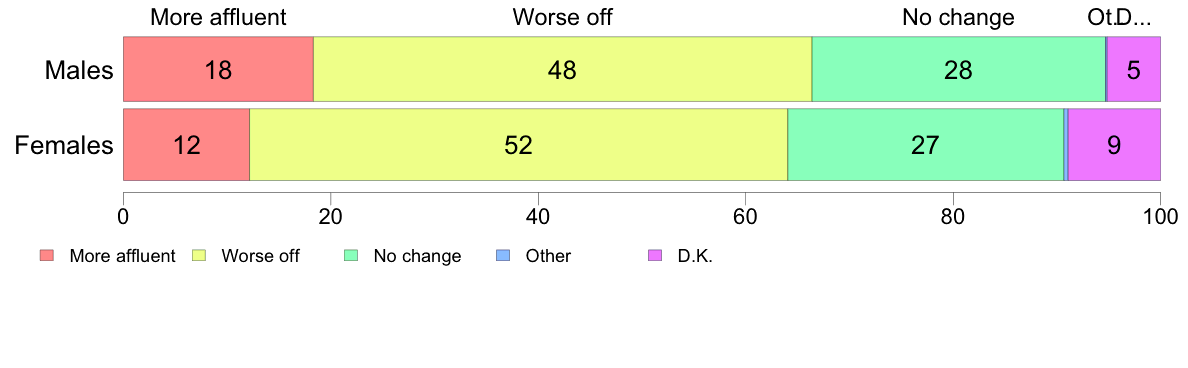Select the Females No change segment showing 27
Image resolution: width=1188 pixels, height=368 pixels.
pos(926,145)
